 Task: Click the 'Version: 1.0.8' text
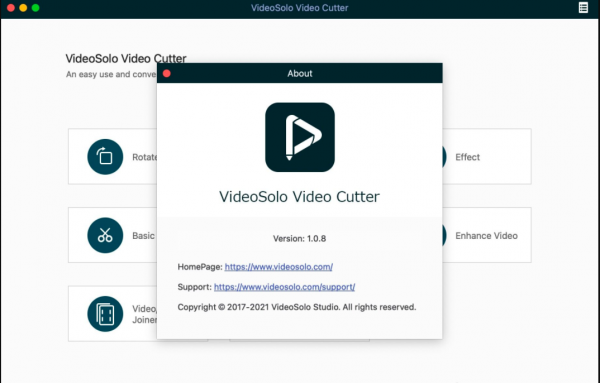click(300, 239)
